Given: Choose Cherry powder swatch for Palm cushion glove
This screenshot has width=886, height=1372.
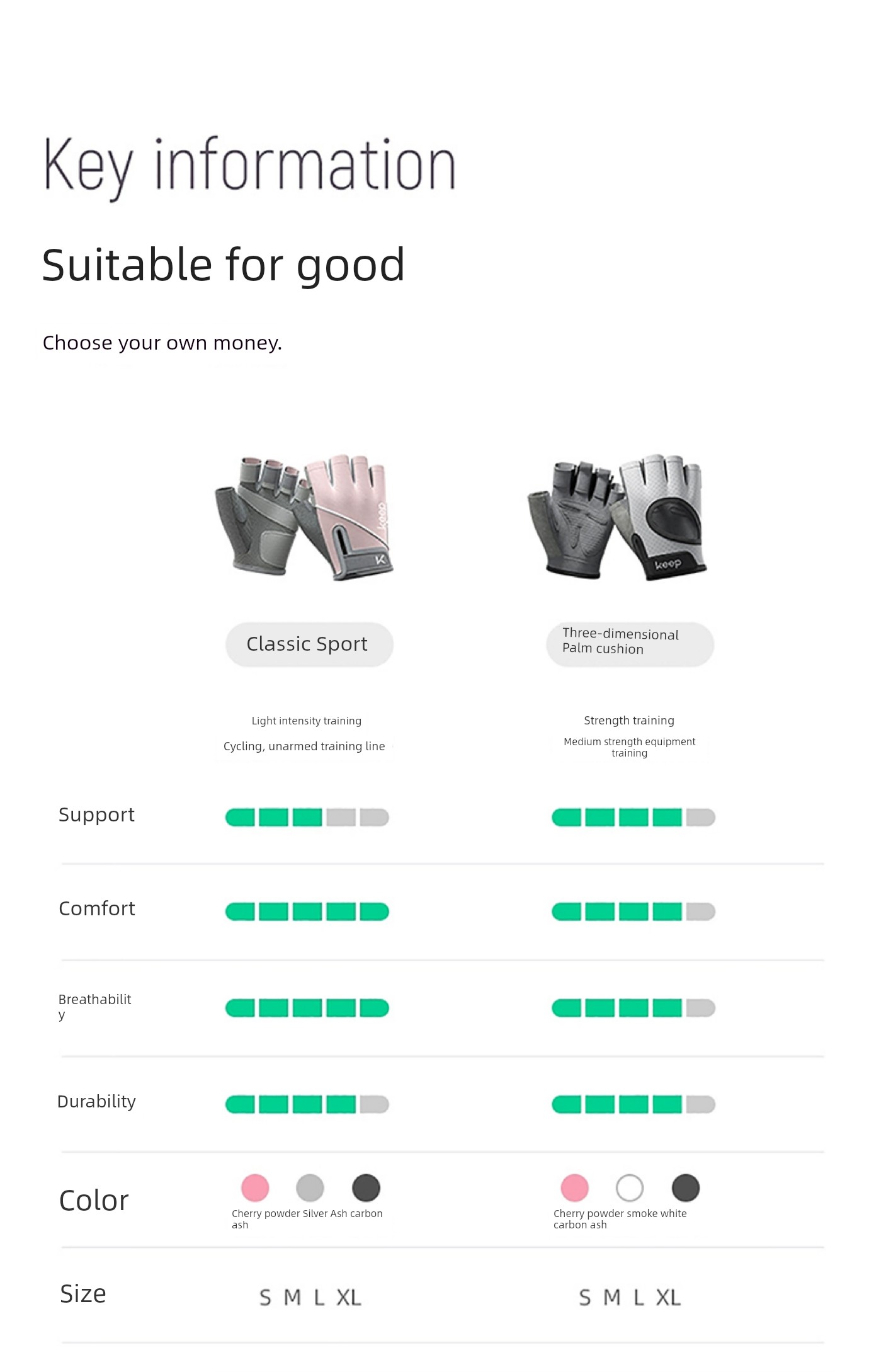Looking at the screenshot, I should [574, 1188].
